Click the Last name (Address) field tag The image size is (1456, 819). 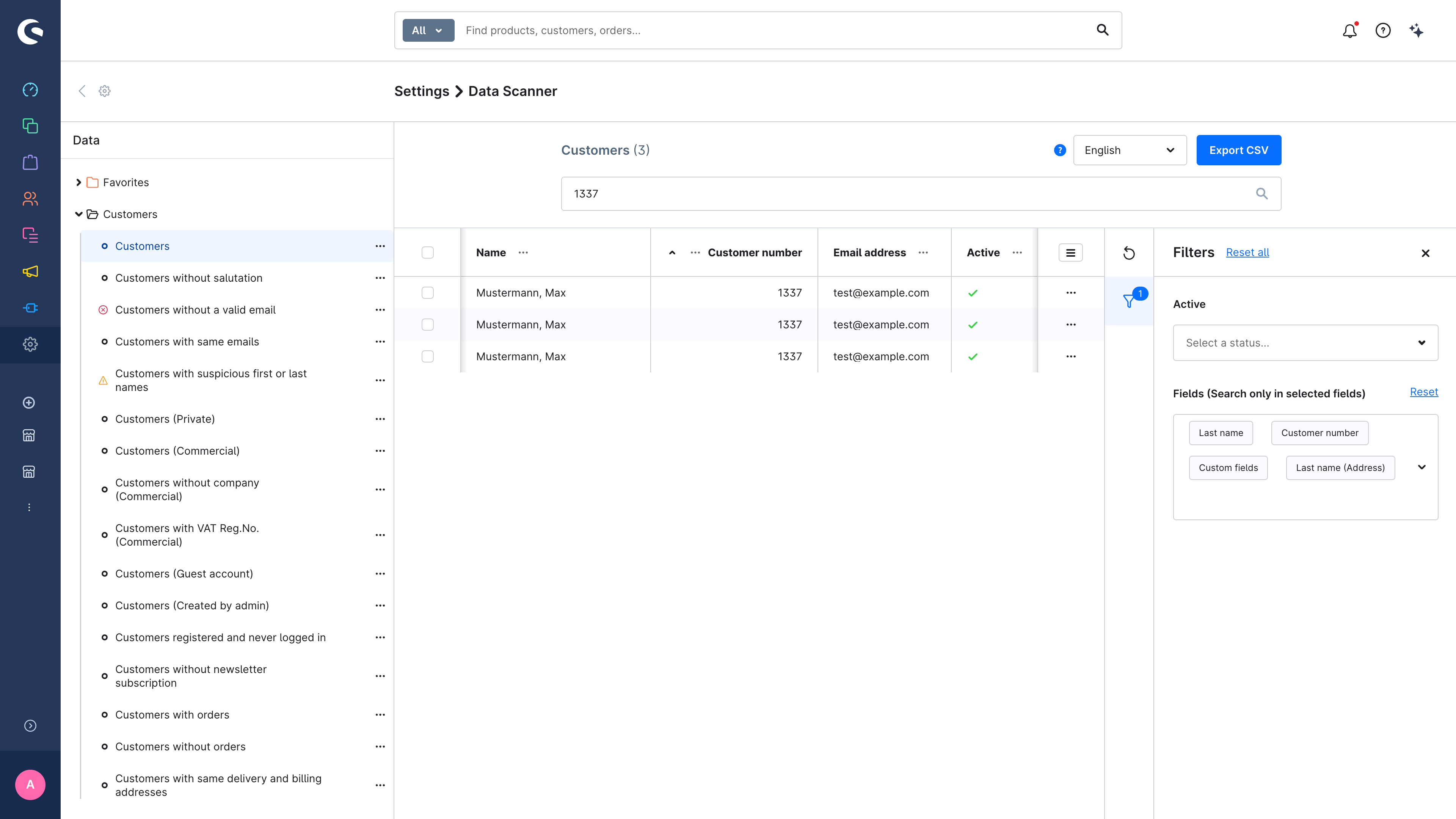tap(1340, 468)
